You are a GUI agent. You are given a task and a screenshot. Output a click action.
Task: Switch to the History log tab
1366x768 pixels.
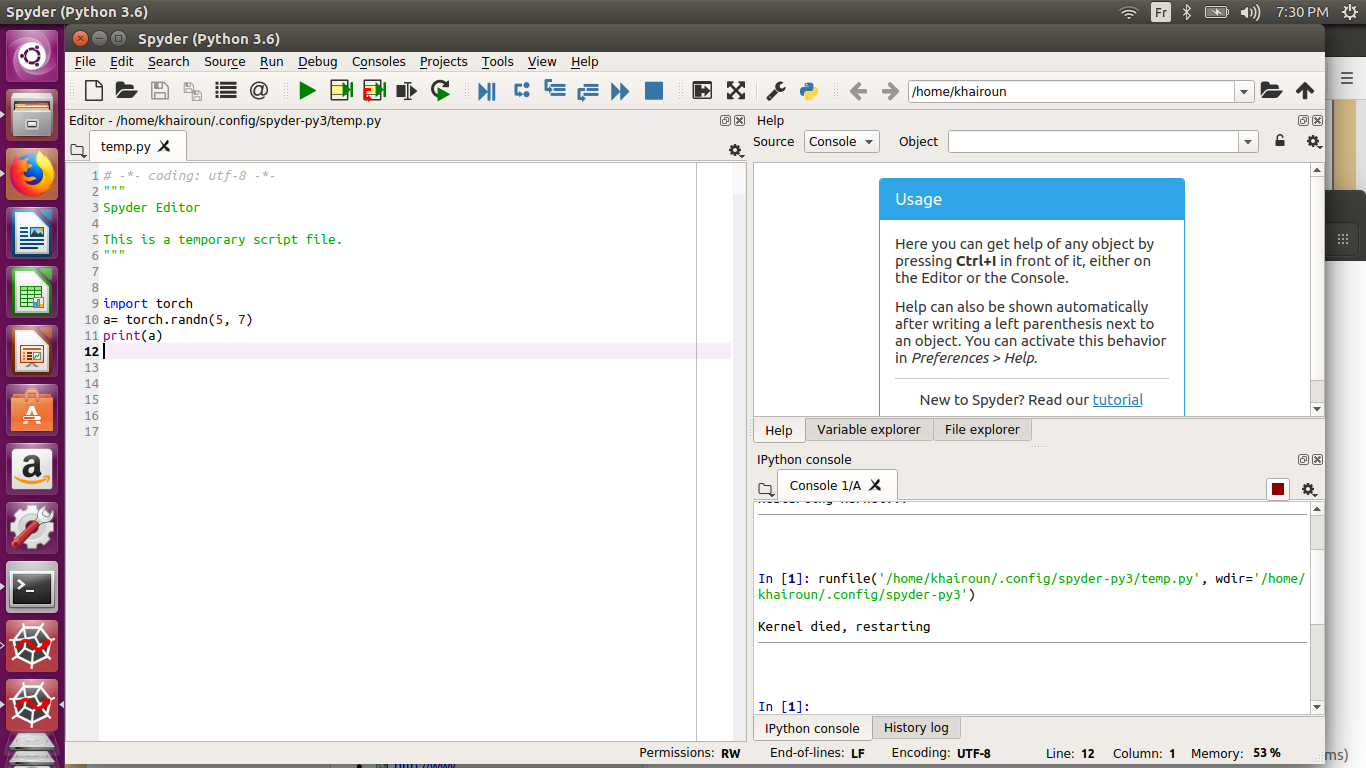[916, 728]
